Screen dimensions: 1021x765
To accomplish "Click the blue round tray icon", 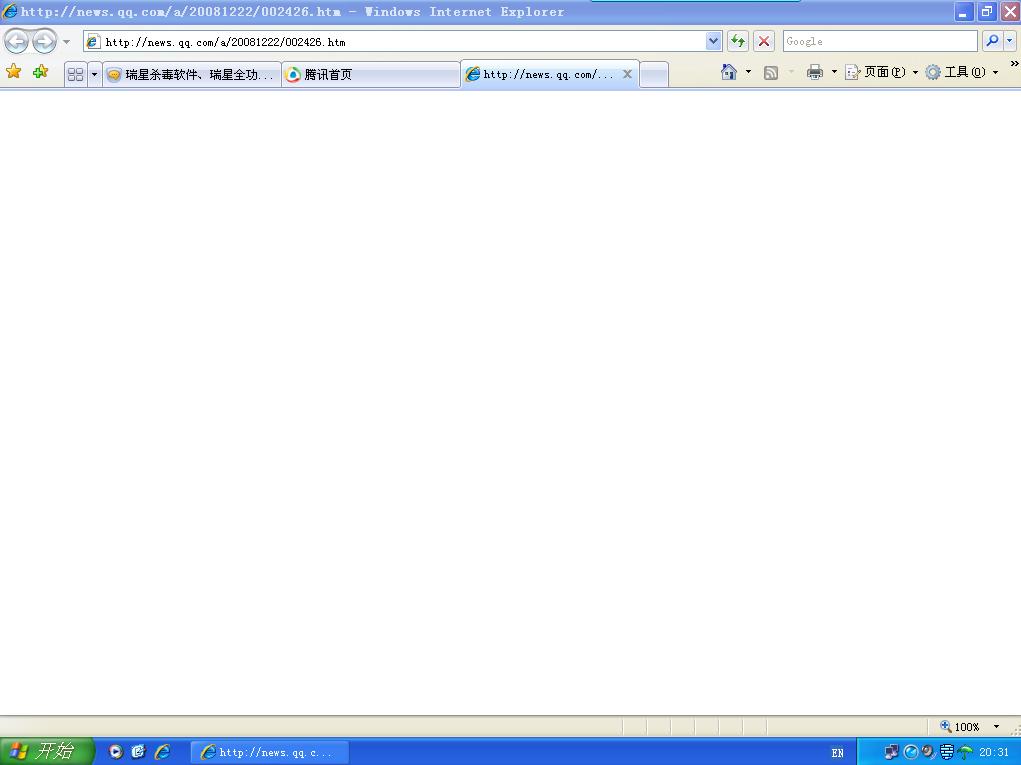I will click(911, 753).
